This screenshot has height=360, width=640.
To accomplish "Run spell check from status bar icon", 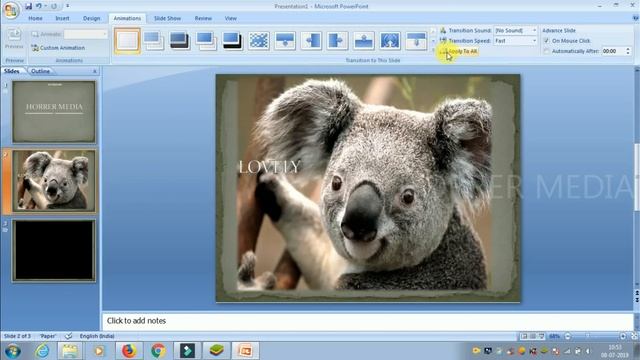I will point(69,336).
